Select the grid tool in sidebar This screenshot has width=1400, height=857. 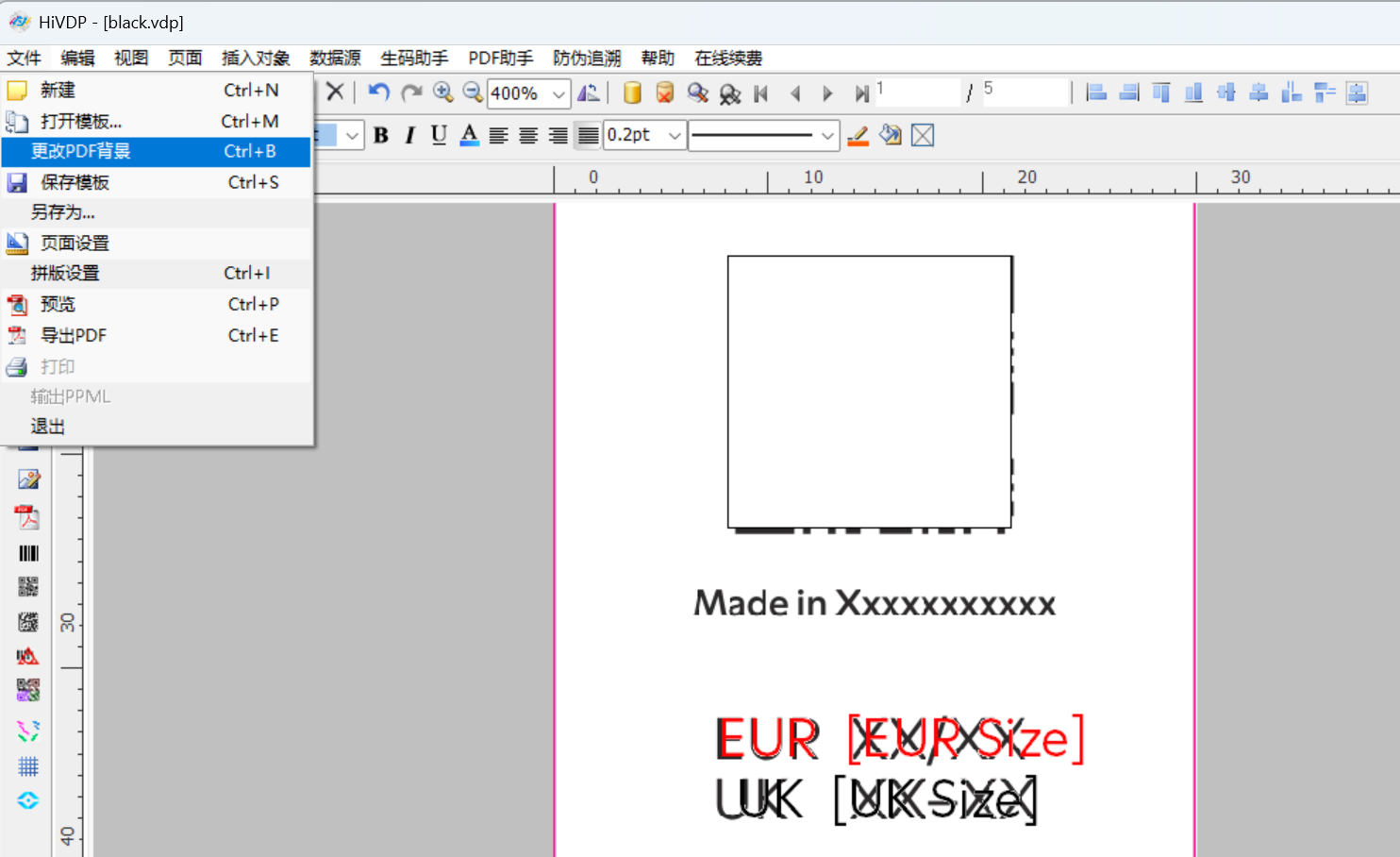tap(28, 766)
